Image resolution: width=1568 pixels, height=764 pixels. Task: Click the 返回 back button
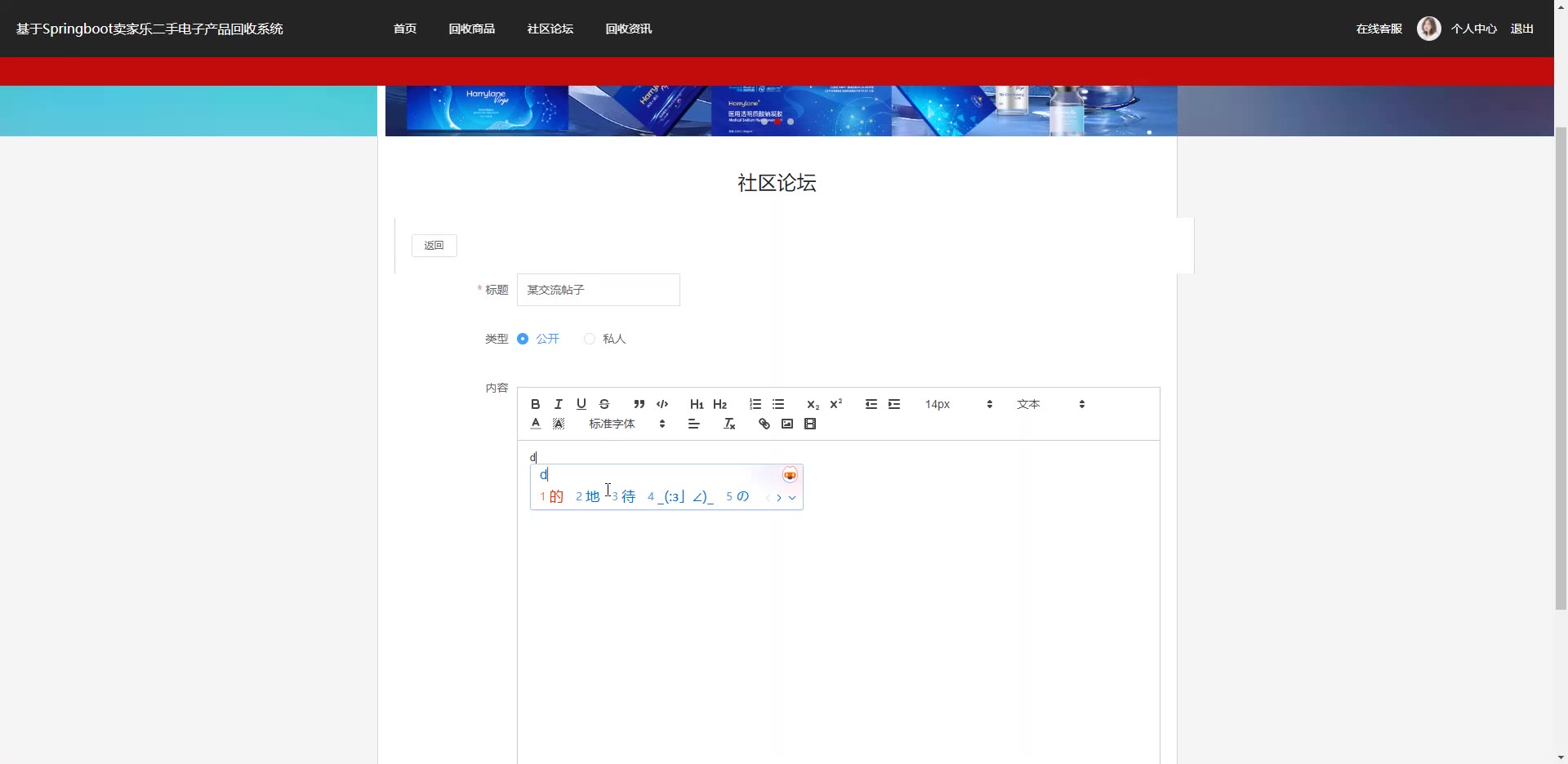pos(434,246)
